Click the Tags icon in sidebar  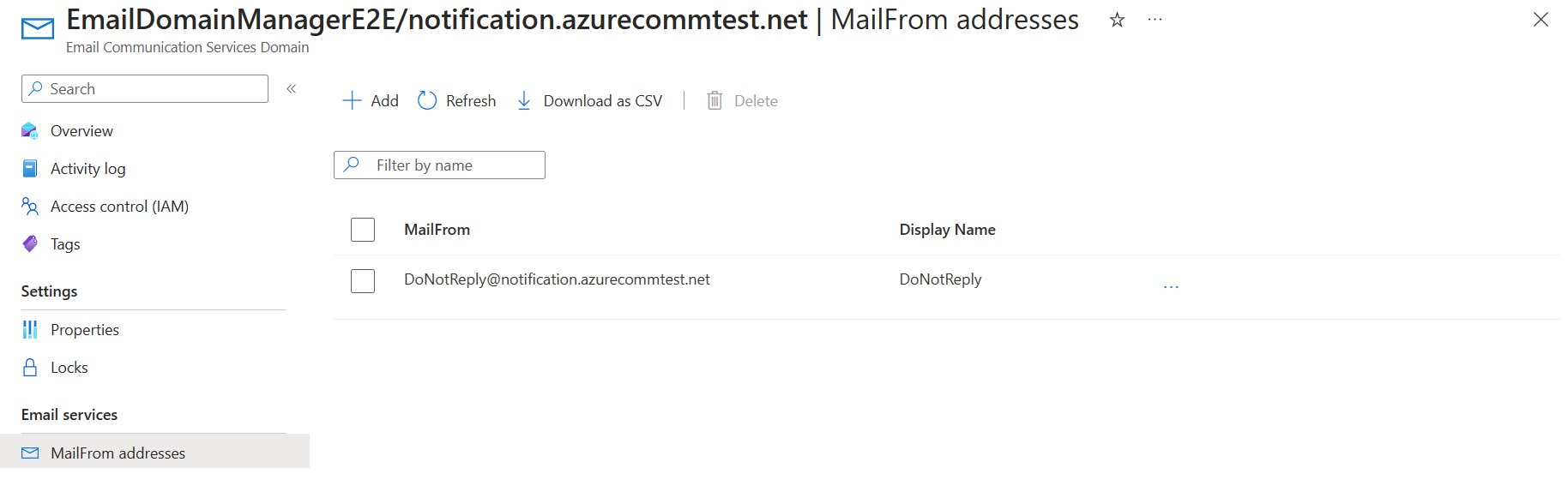pyautogui.click(x=30, y=244)
